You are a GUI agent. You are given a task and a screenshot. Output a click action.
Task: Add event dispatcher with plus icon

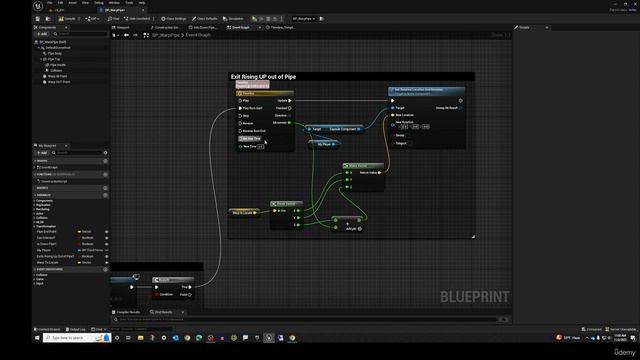105,269
